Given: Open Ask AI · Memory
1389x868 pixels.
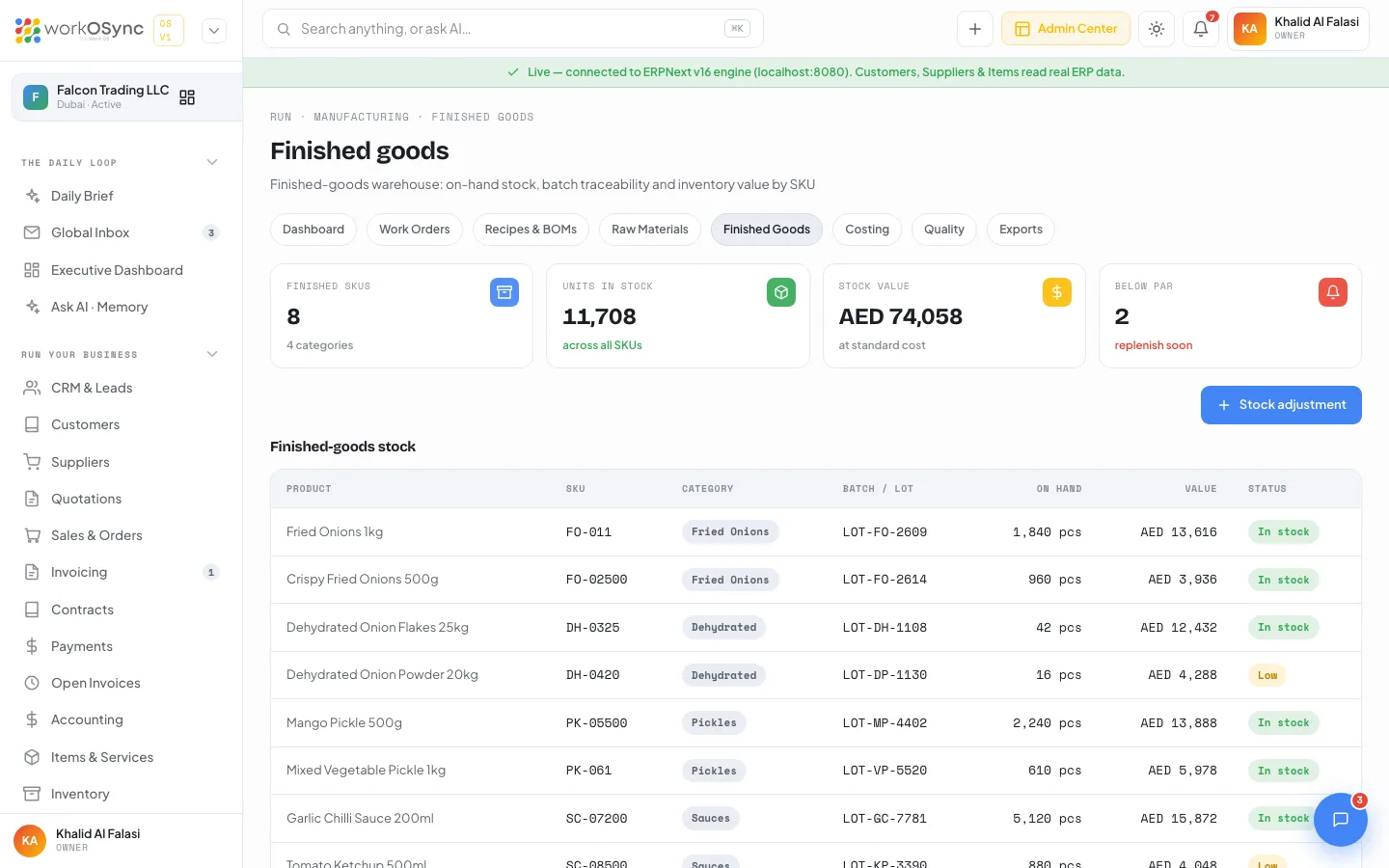Looking at the screenshot, I should click(x=122, y=307).
